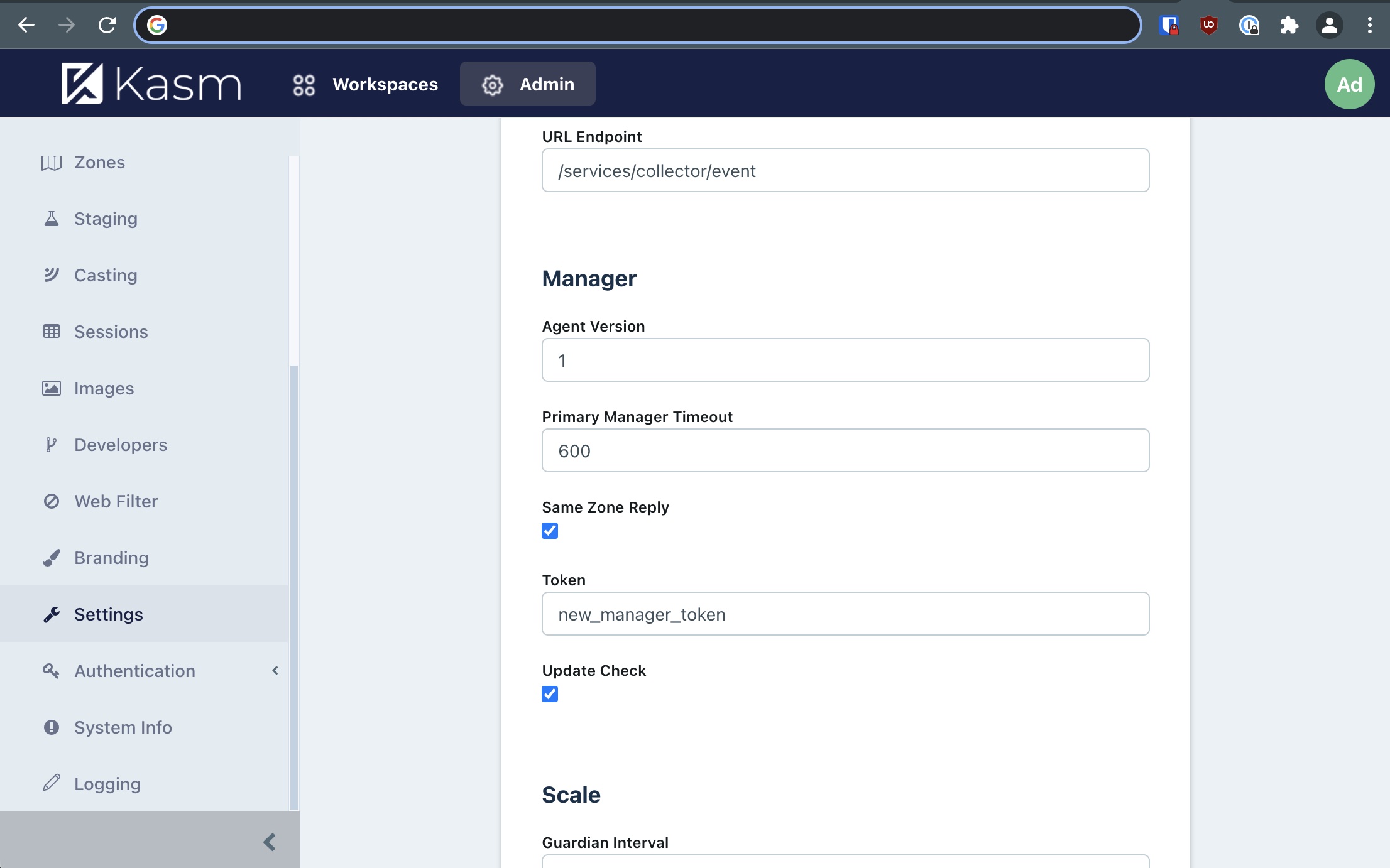Screen dimensions: 1390x868
Task: Click the Branding paintbrush icon
Action: pos(51,558)
